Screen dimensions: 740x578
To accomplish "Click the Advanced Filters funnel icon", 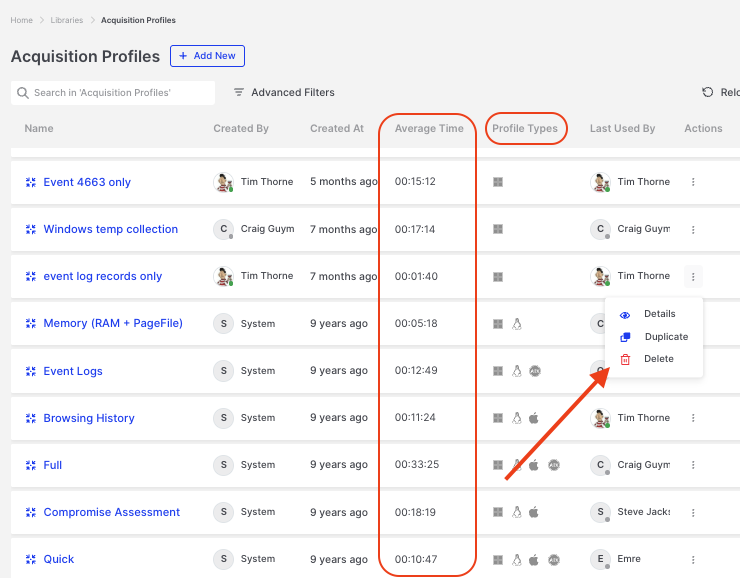I will point(239,92).
